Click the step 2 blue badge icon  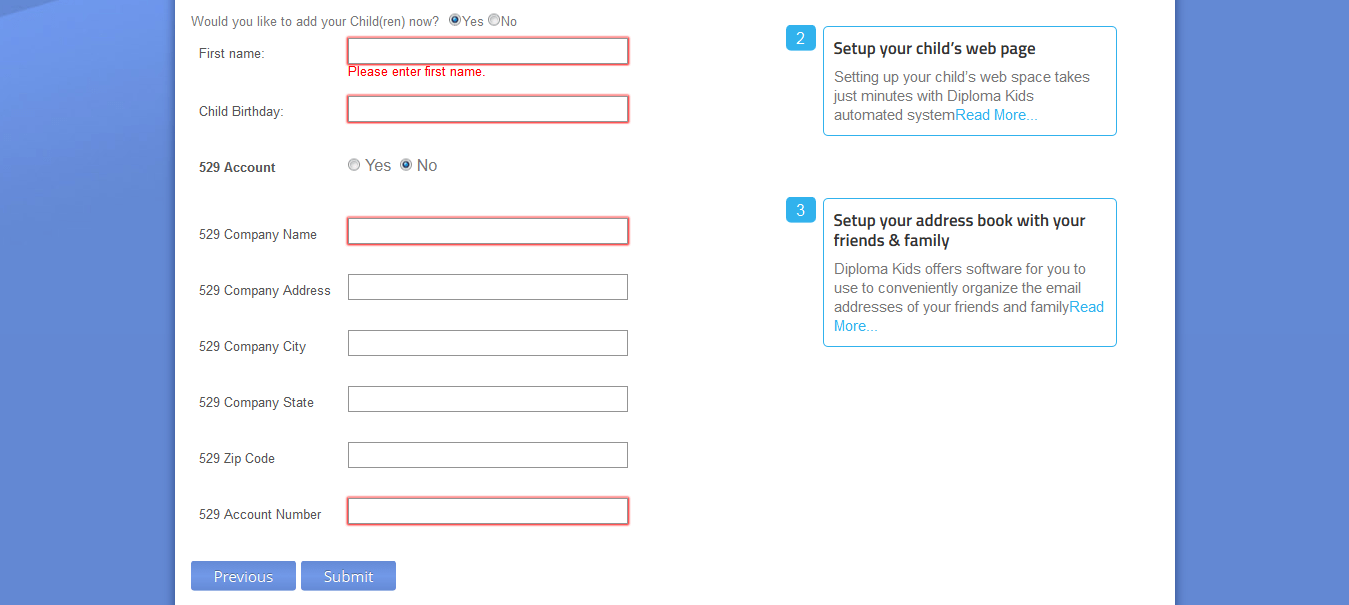[x=800, y=38]
